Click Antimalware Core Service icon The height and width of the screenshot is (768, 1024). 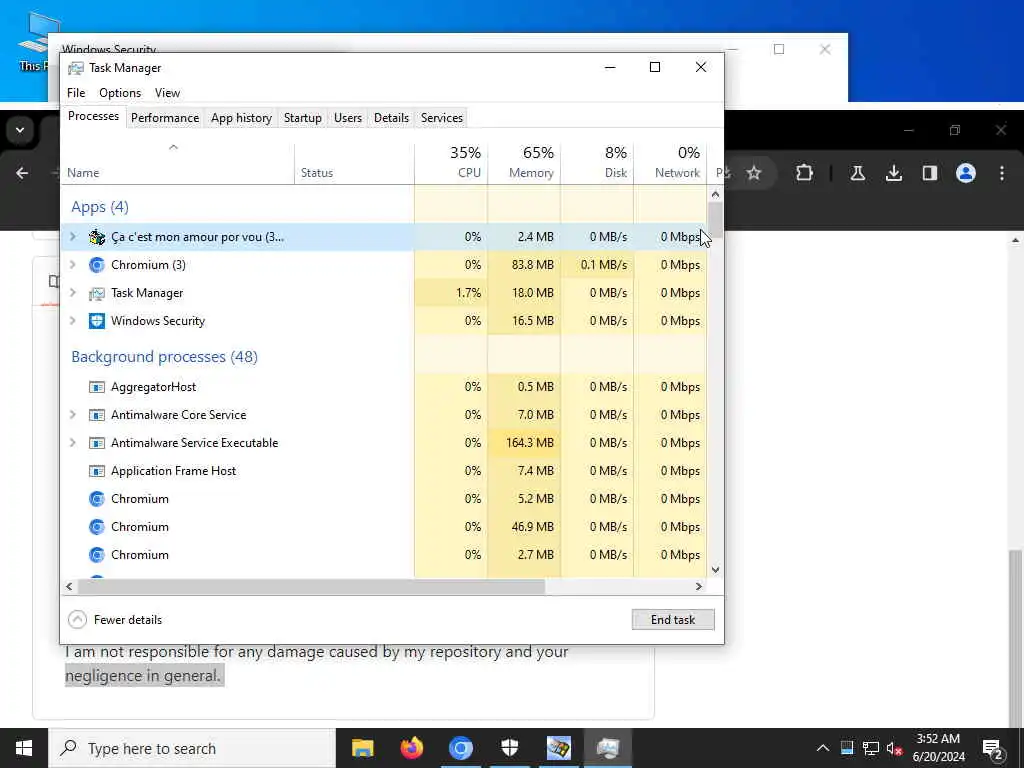(x=97, y=415)
